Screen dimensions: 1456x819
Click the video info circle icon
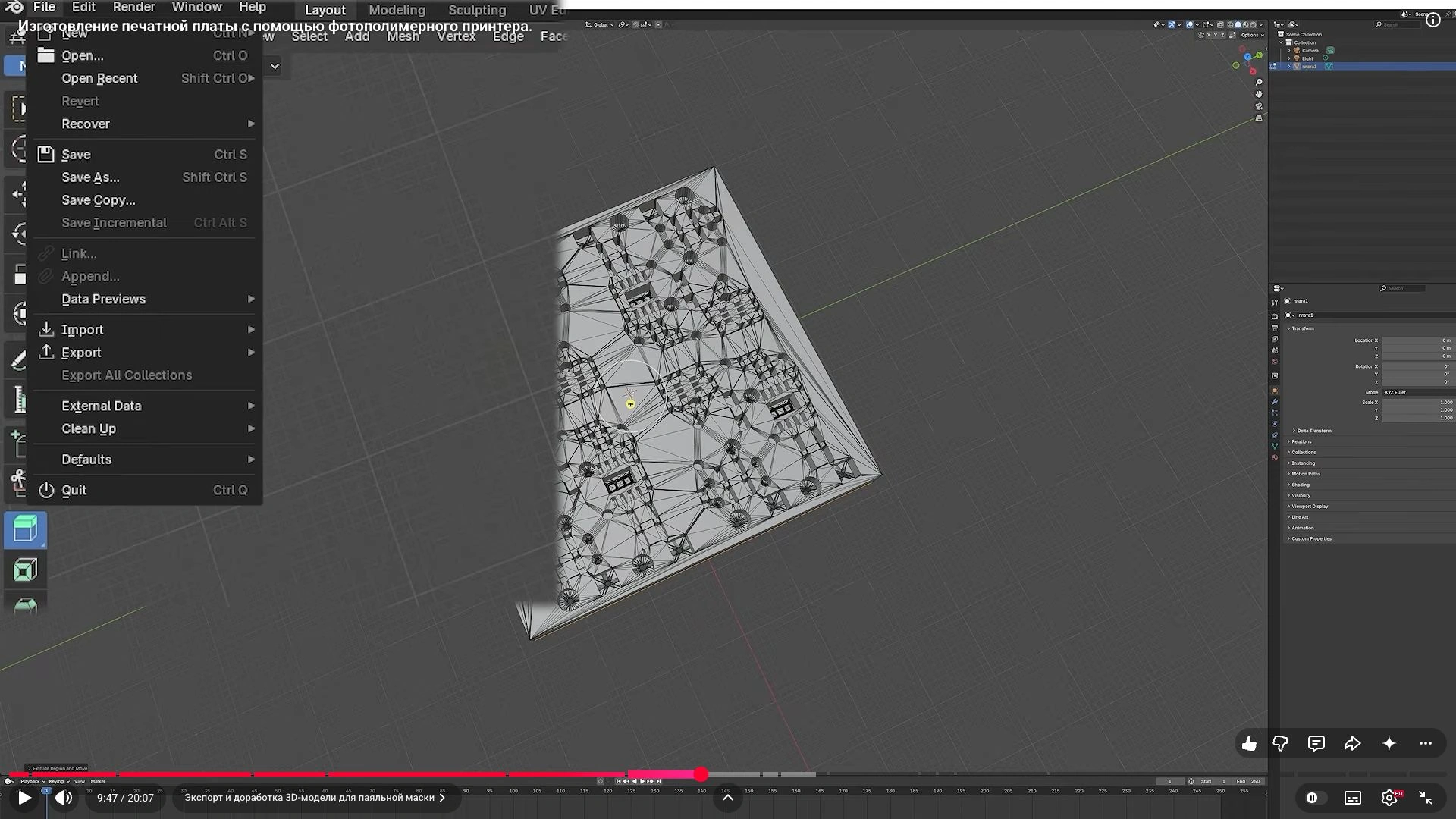click(1433, 20)
